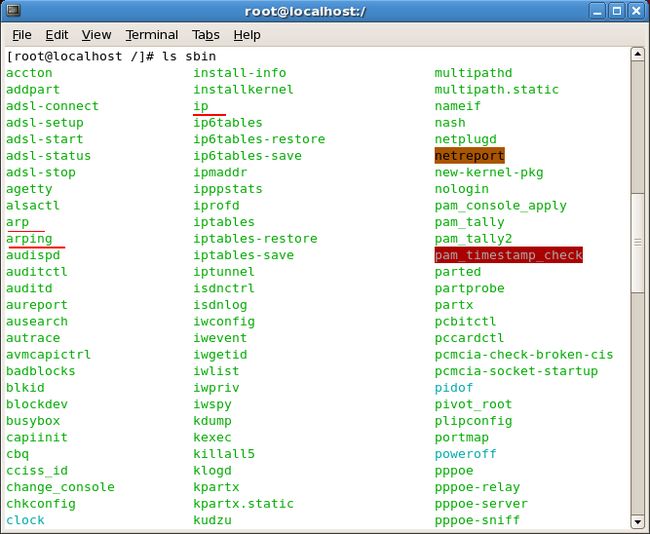Click the scrollbar up arrow
The image size is (650, 534).
638,54
